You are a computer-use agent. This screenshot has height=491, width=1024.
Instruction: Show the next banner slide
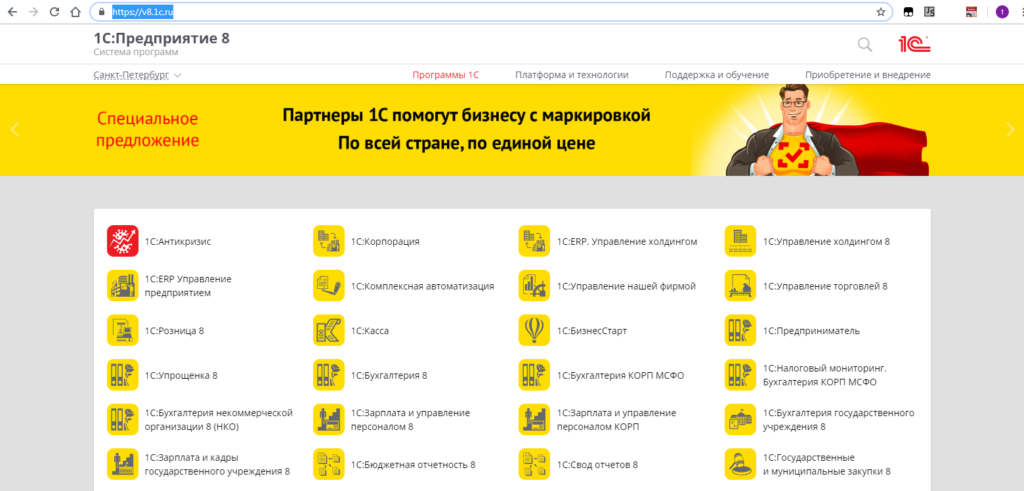[1009, 129]
